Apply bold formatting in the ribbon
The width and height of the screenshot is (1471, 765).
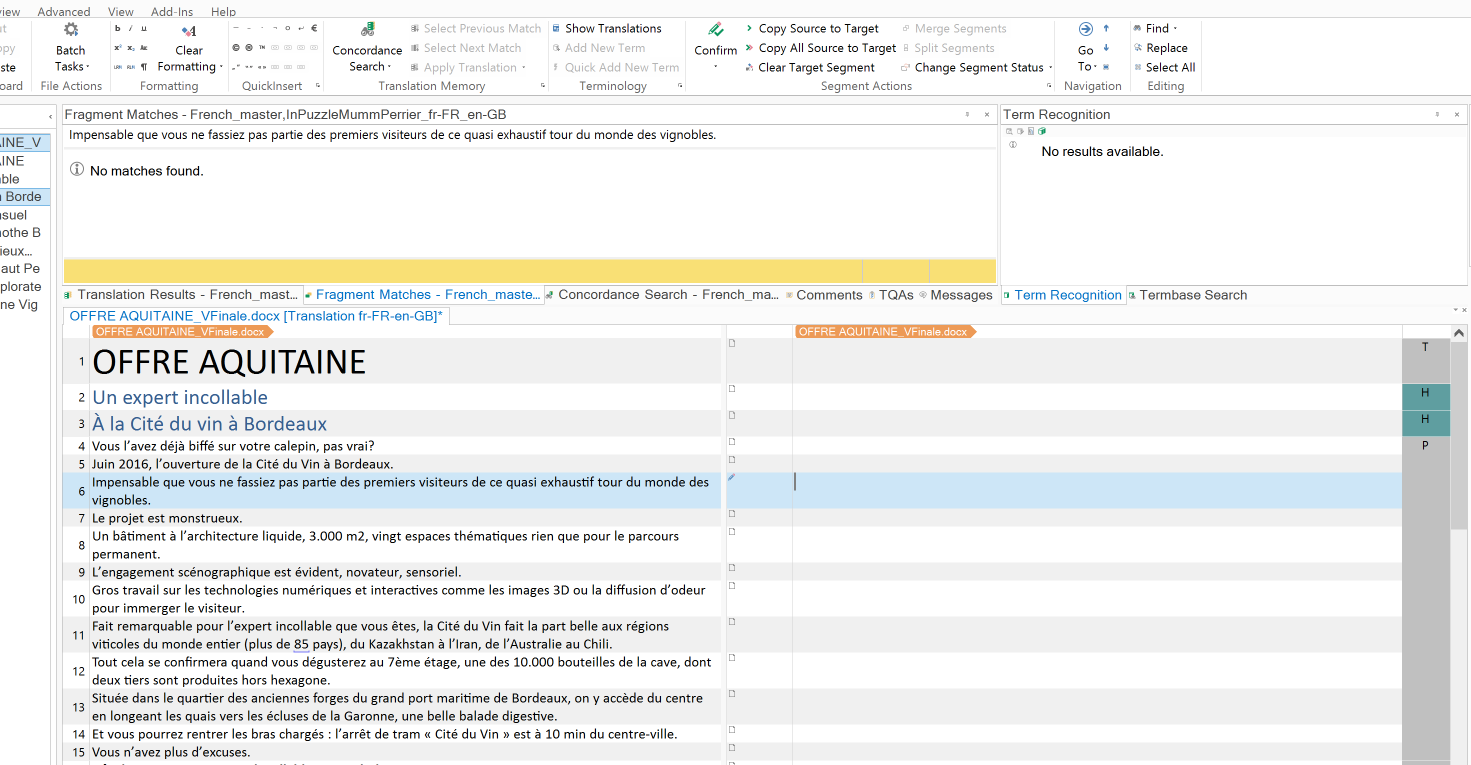click(x=117, y=29)
